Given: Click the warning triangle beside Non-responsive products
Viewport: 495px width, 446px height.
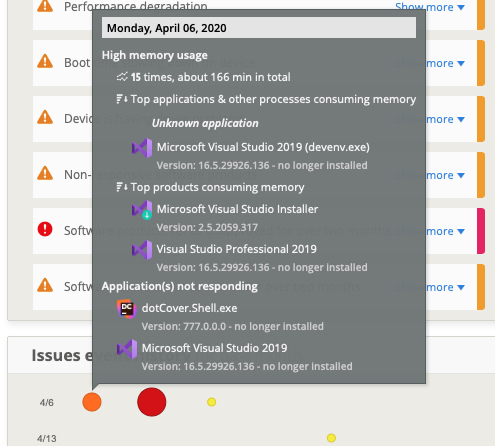Looking at the screenshot, I should click(45, 173).
